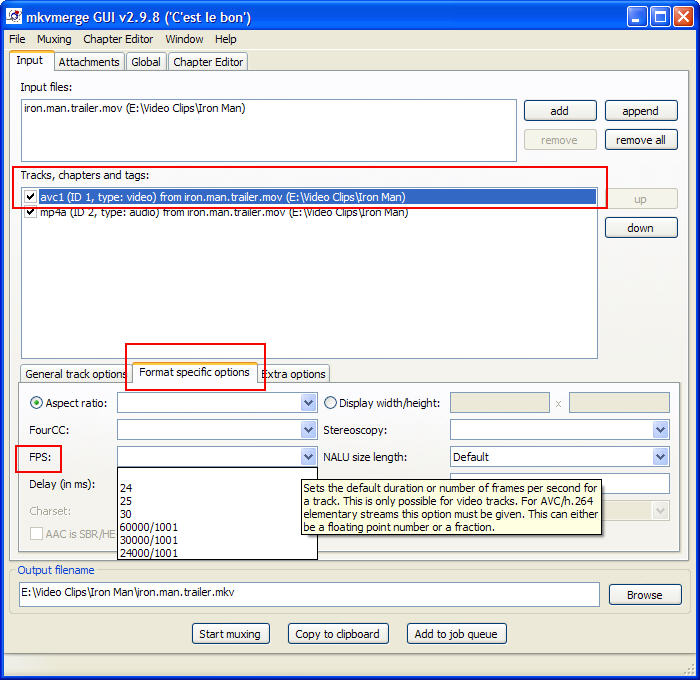This screenshot has height=680, width=700.
Task: Open the Chapter Editor menu
Action: pyautogui.click(x=118, y=39)
